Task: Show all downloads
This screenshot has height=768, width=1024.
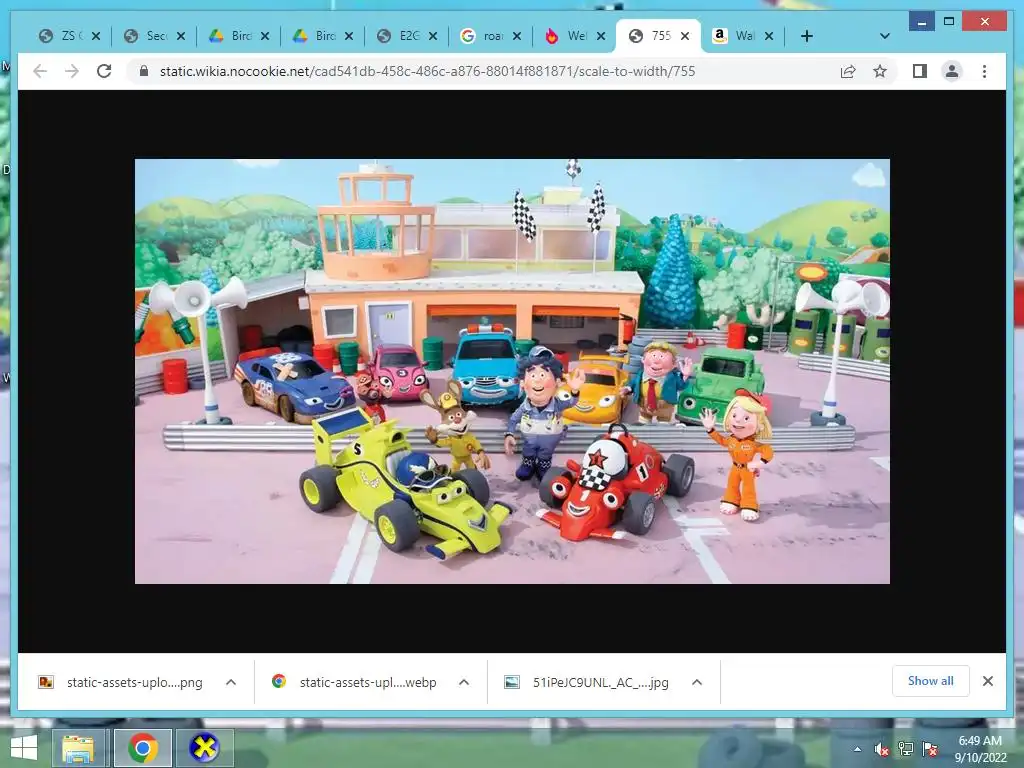Action: pos(931,681)
